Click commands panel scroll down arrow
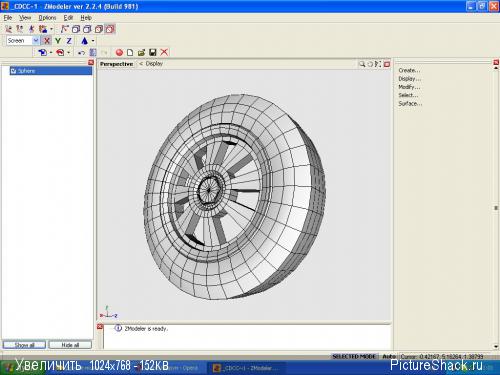This screenshot has width=500, height=375. (496, 347)
